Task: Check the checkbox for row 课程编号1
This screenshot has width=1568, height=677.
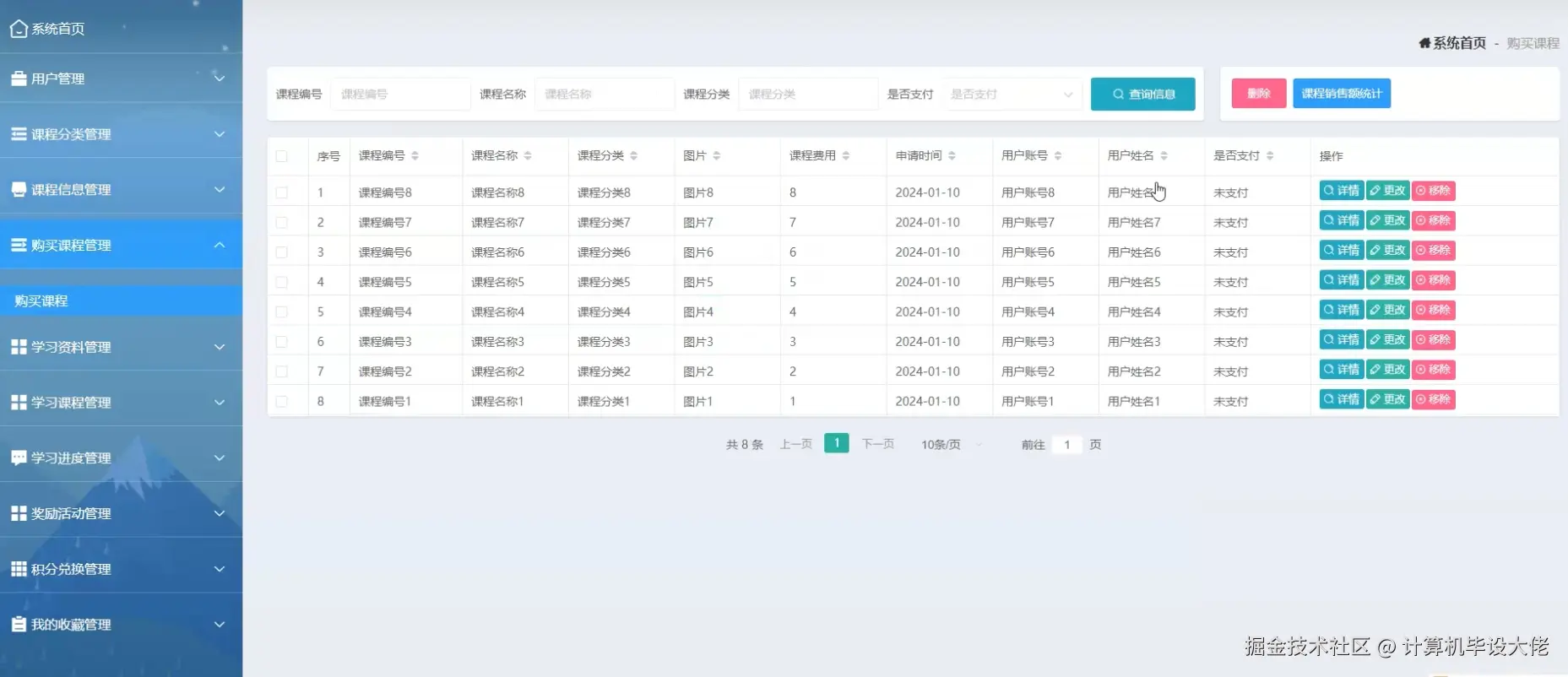Action: click(281, 401)
